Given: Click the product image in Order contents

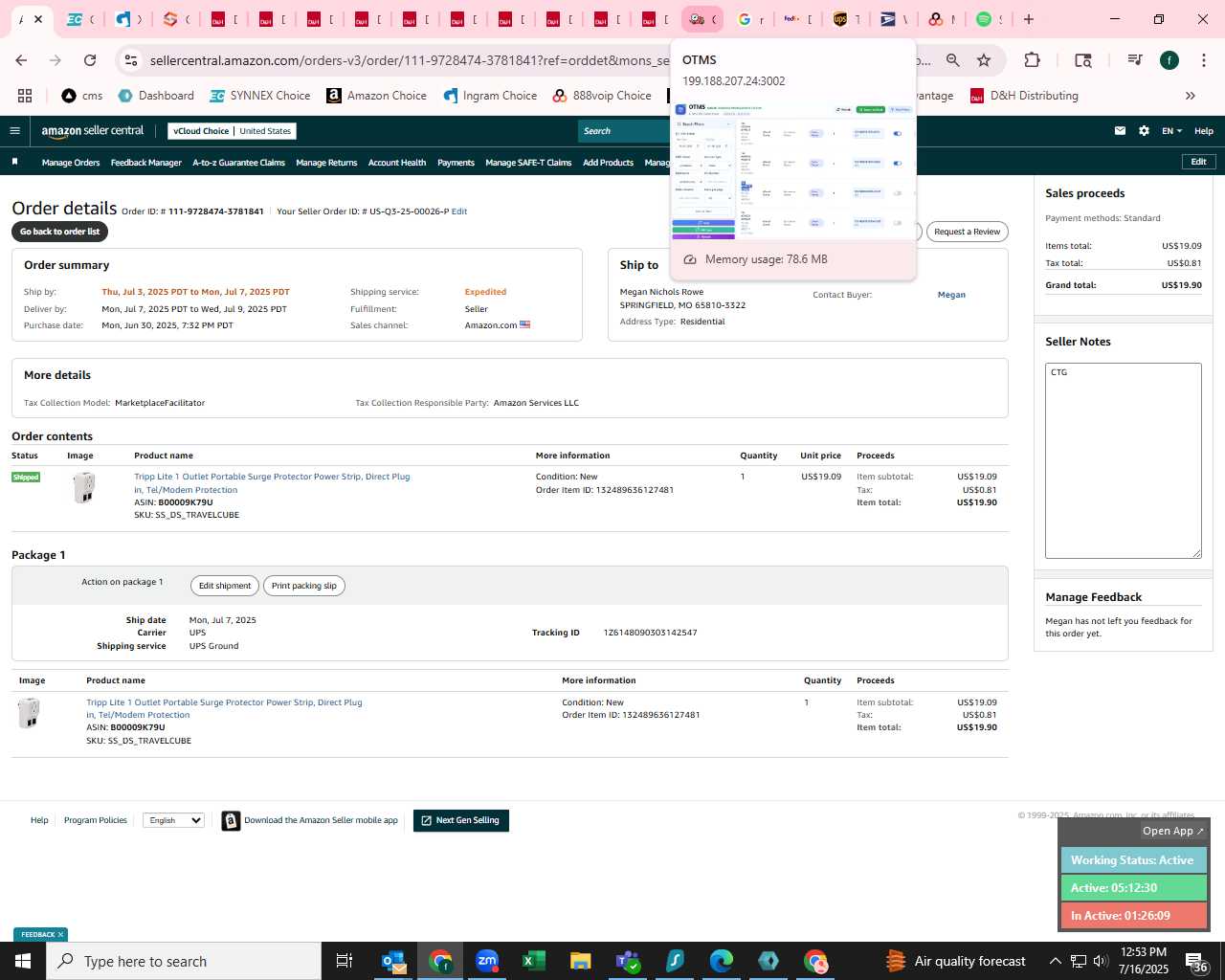Looking at the screenshot, I should pos(84,488).
